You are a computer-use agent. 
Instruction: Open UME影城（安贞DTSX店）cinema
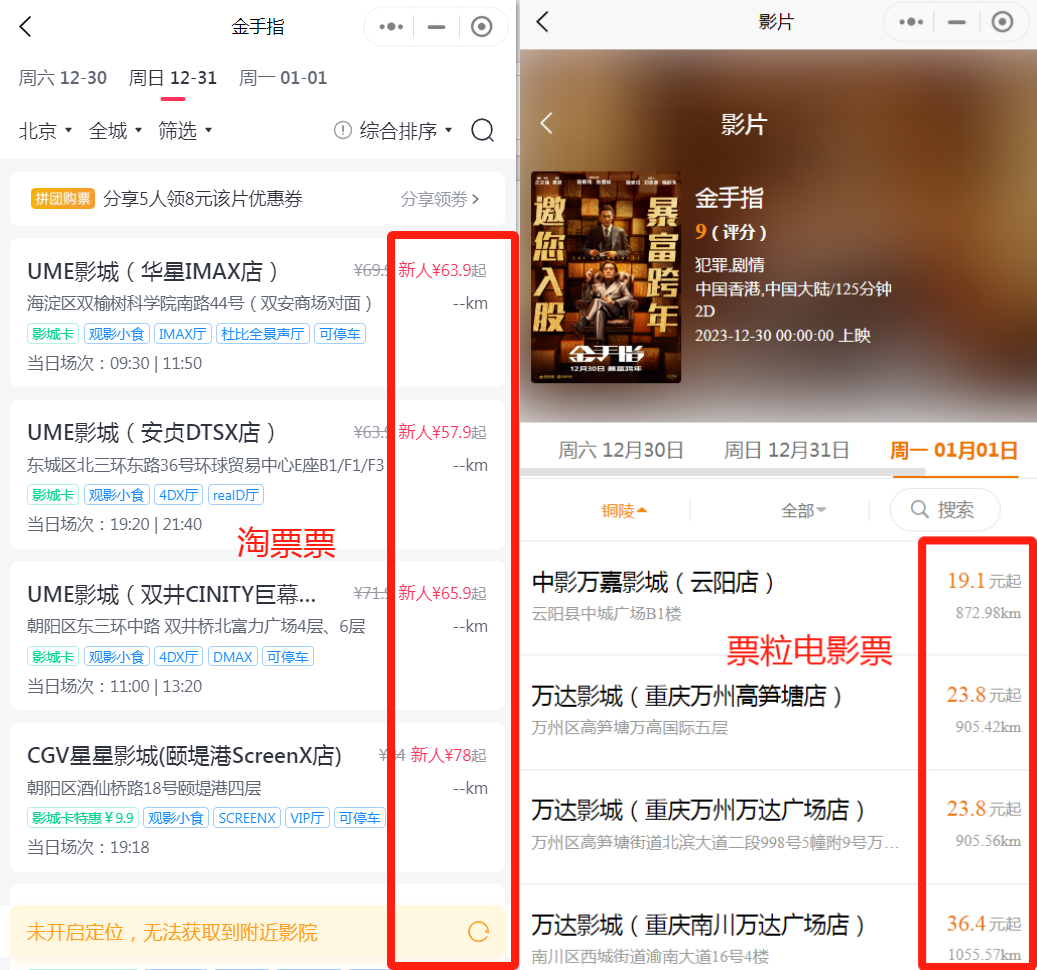click(x=257, y=474)
